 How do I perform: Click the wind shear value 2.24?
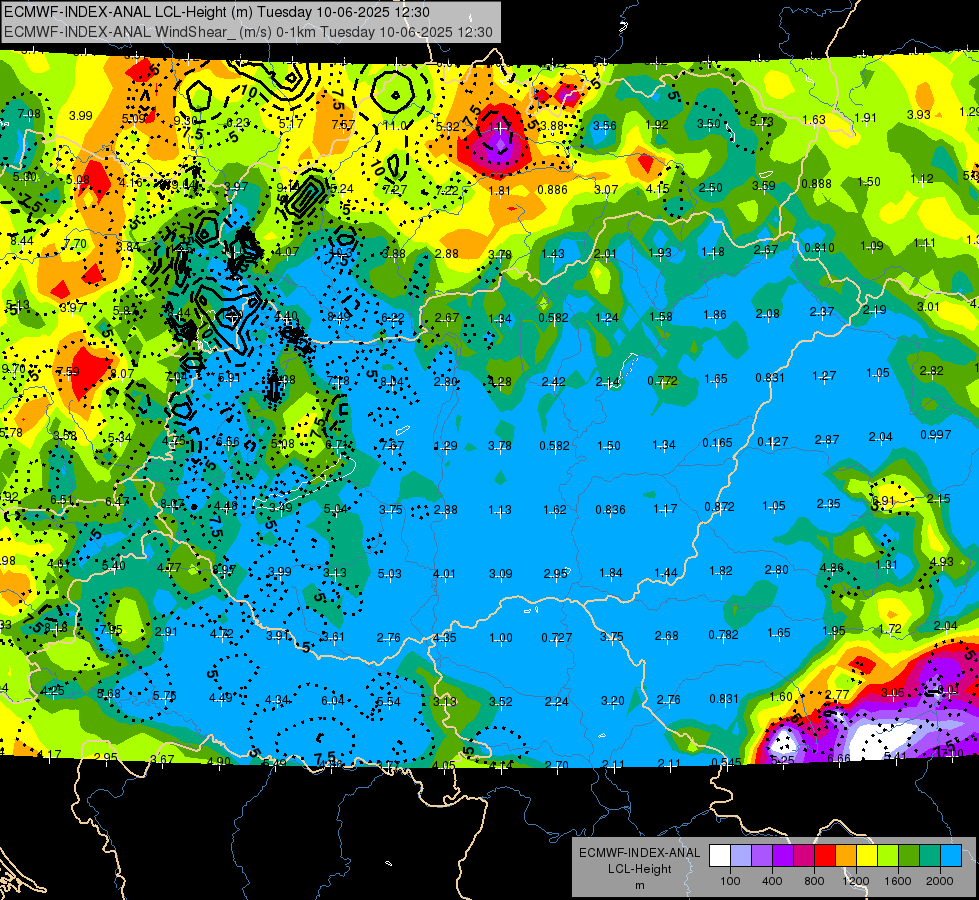556,701
